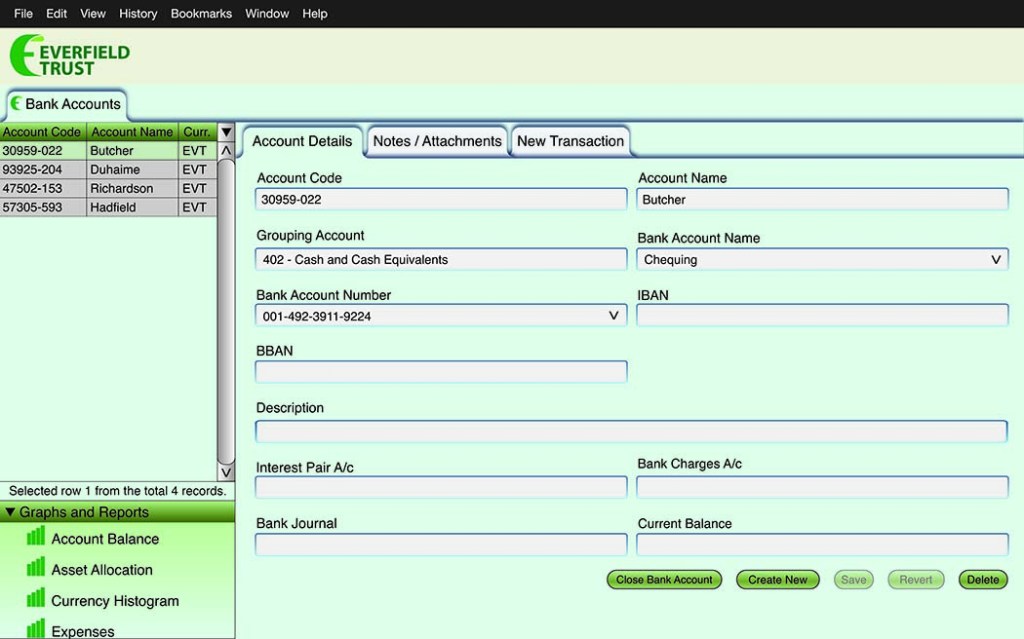Click the Expenses chart icon

36,629
